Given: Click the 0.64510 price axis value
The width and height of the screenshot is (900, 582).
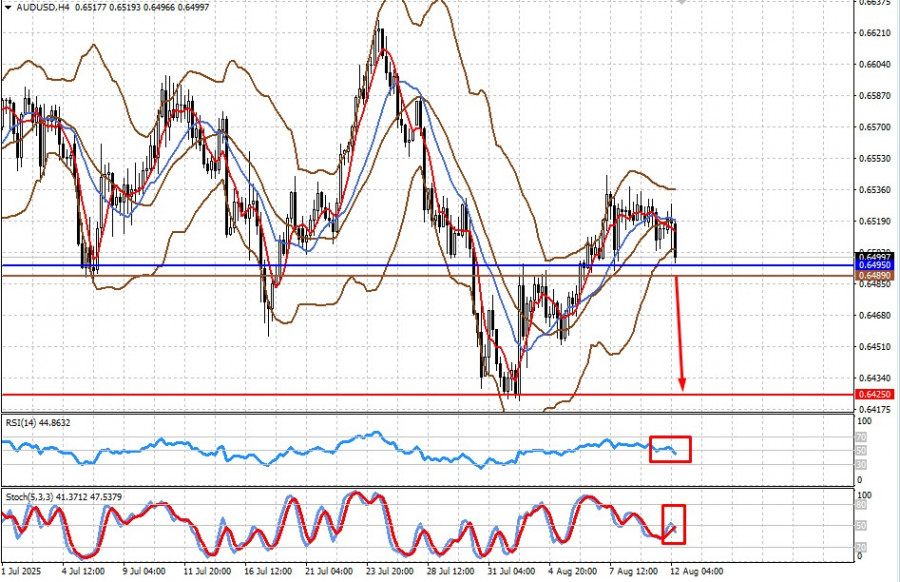Looking at the screenshot, I should click(875, 347).
